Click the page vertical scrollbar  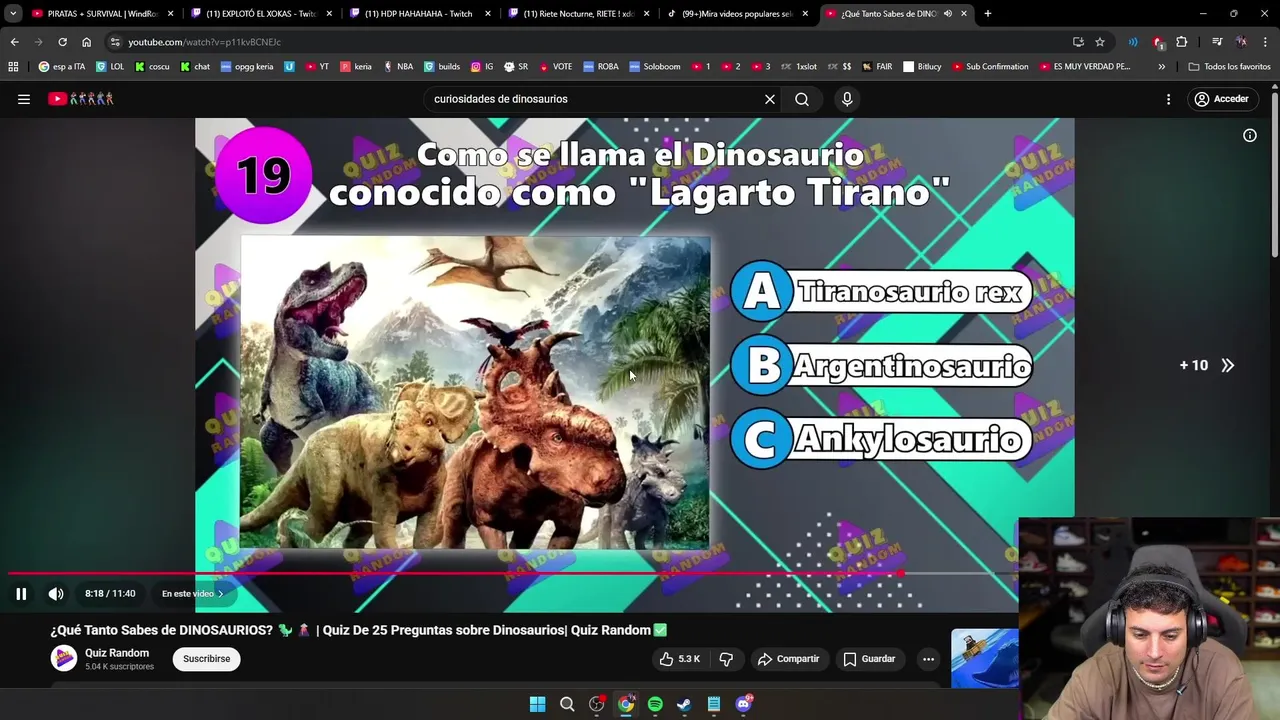pos(1275,175)
